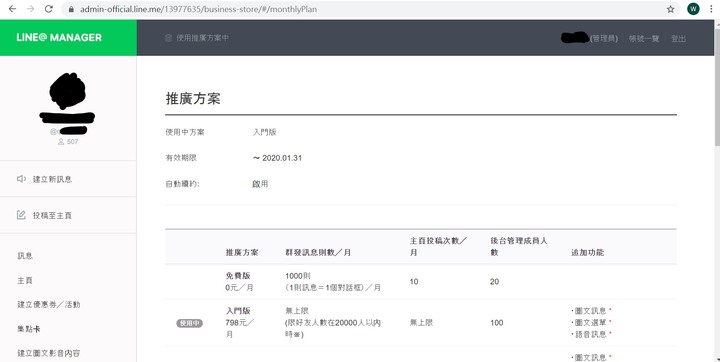This screenshot has height=362, width=720.
Task: Click the 免費版 0元／月 plan cell
Action: click(x=239, y=282)
